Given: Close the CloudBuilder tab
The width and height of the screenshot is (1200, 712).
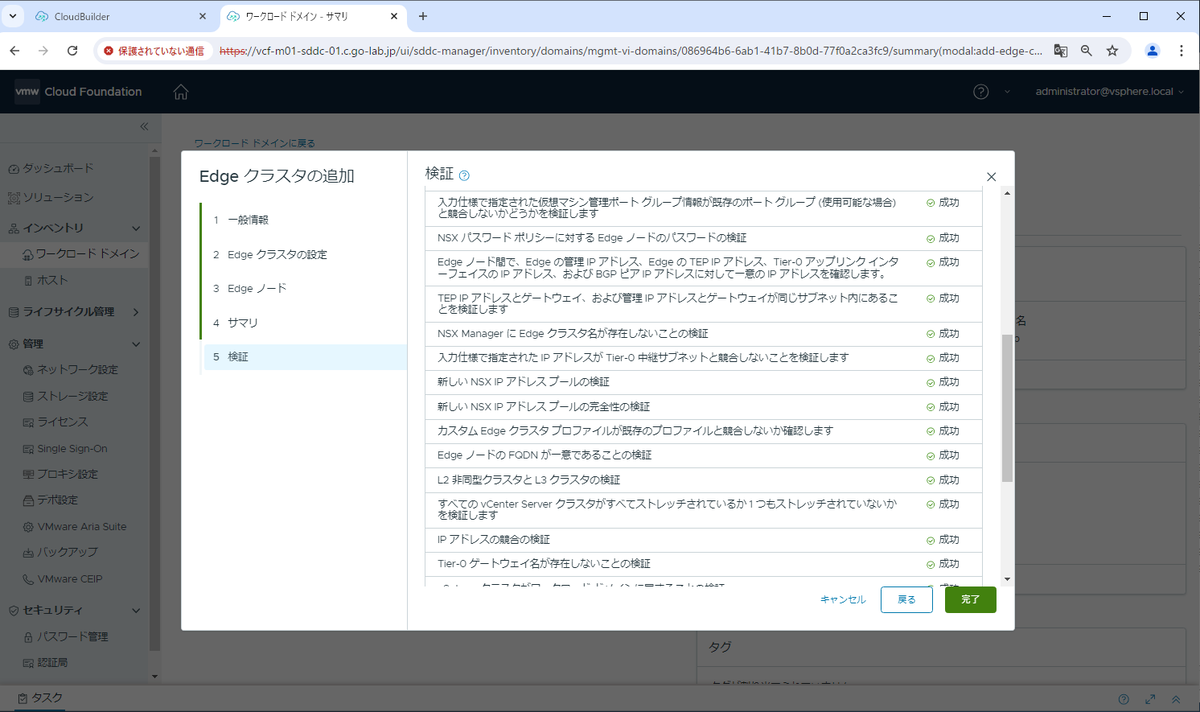Looking at the screenshot, I should [x=202, y=17].
